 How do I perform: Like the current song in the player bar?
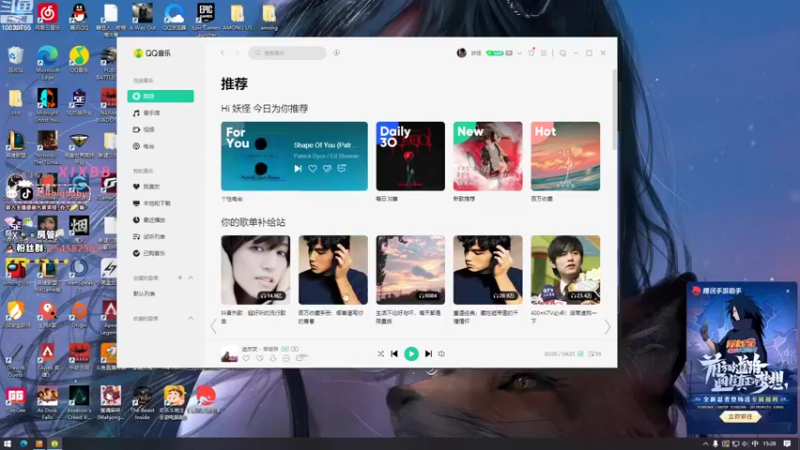click(246, 359)
